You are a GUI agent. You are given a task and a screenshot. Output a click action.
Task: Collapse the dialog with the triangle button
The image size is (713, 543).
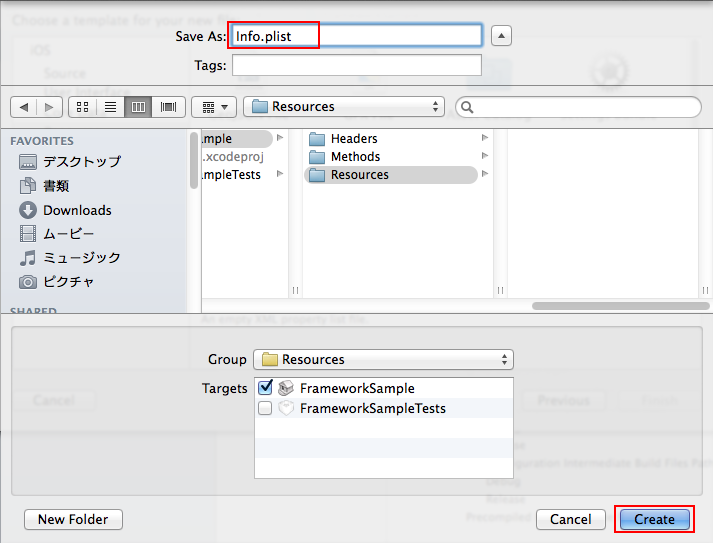tap(501, 36)
